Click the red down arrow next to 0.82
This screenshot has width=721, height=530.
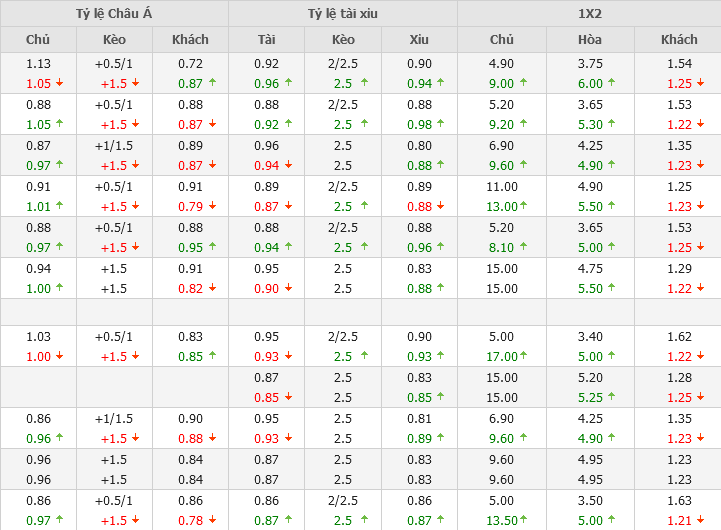[x=214, y=288]
